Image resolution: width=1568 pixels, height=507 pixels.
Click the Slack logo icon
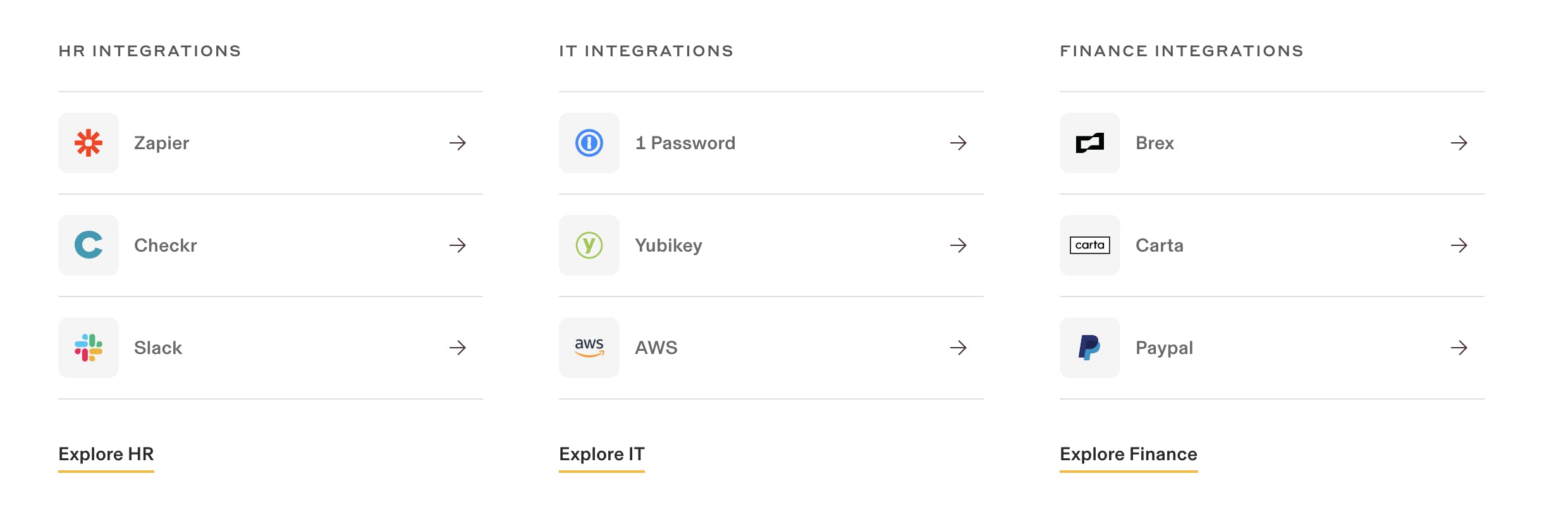coord(89,348)
